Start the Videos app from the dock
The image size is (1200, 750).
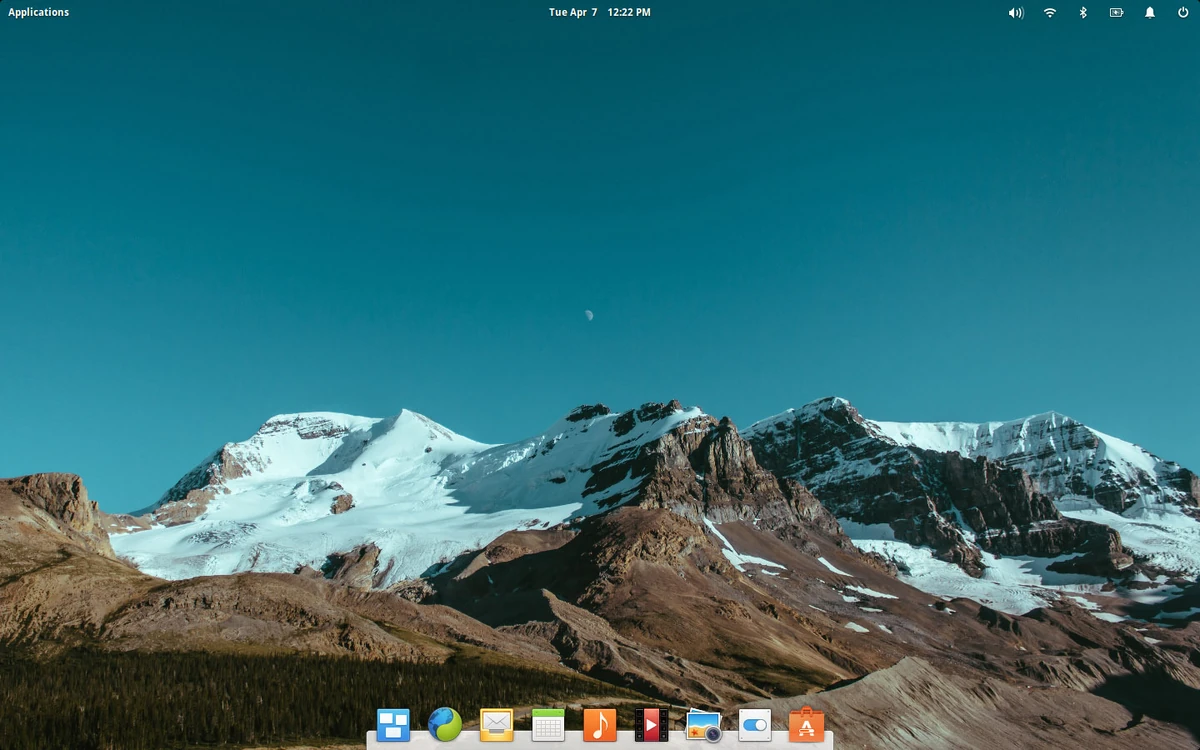click(x=650, y=725)
